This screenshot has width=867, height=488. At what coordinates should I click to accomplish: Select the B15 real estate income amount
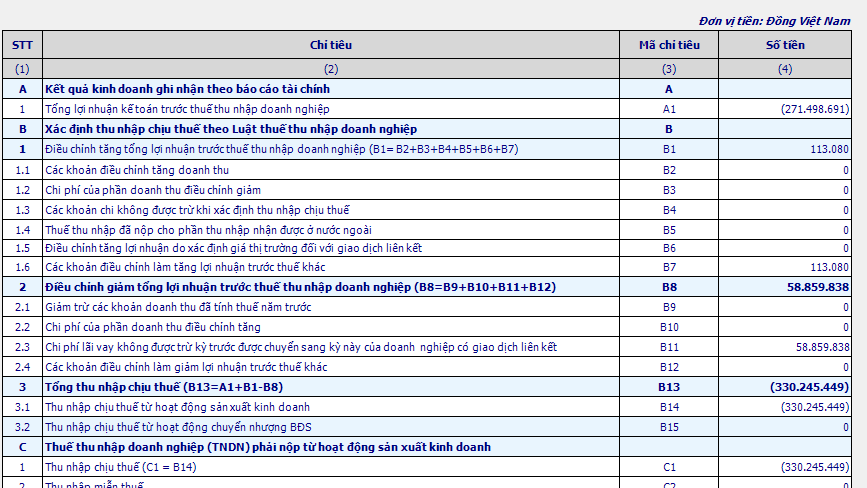pos(785,427)
